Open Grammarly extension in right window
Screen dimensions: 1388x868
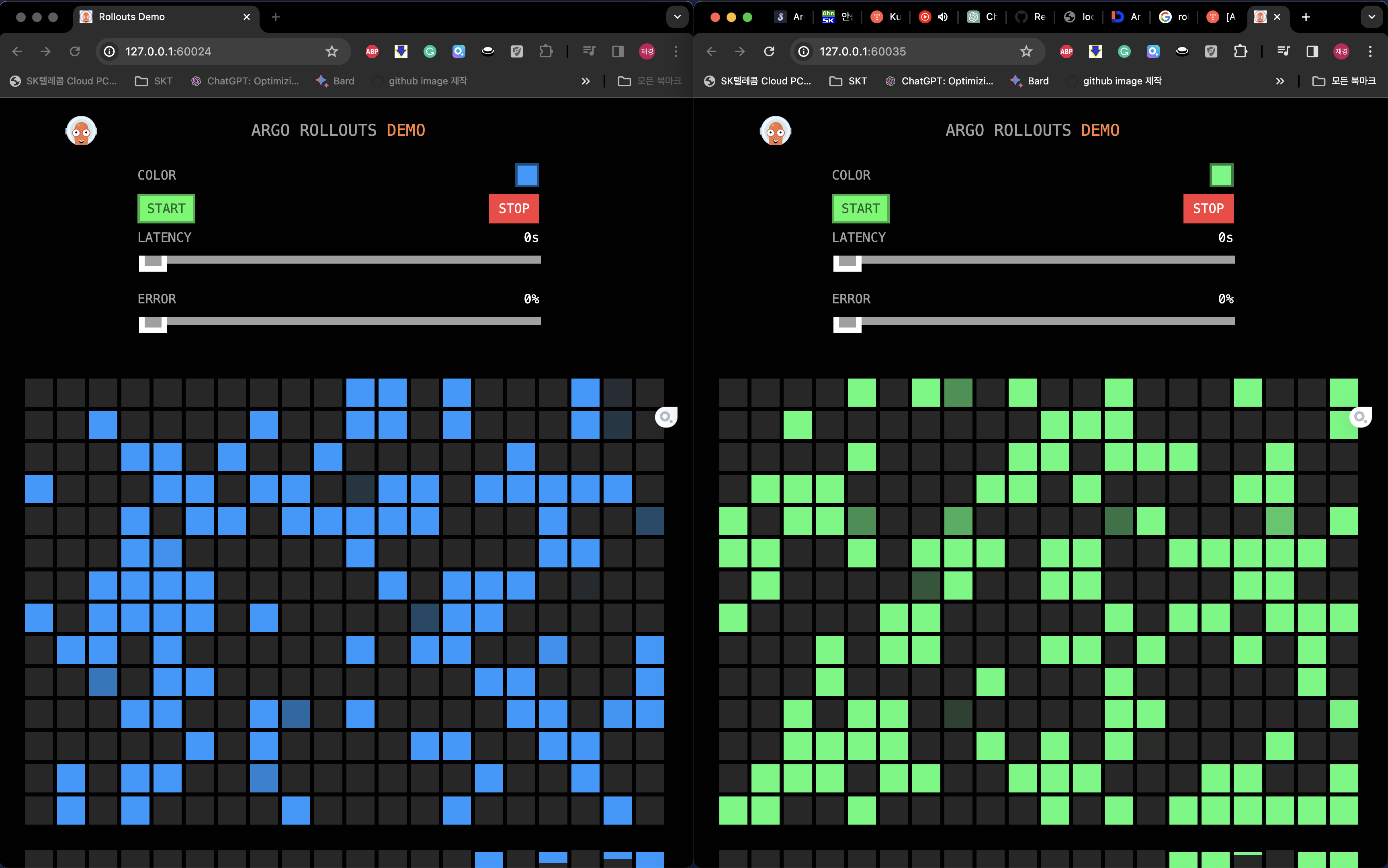pos(1124,52)
